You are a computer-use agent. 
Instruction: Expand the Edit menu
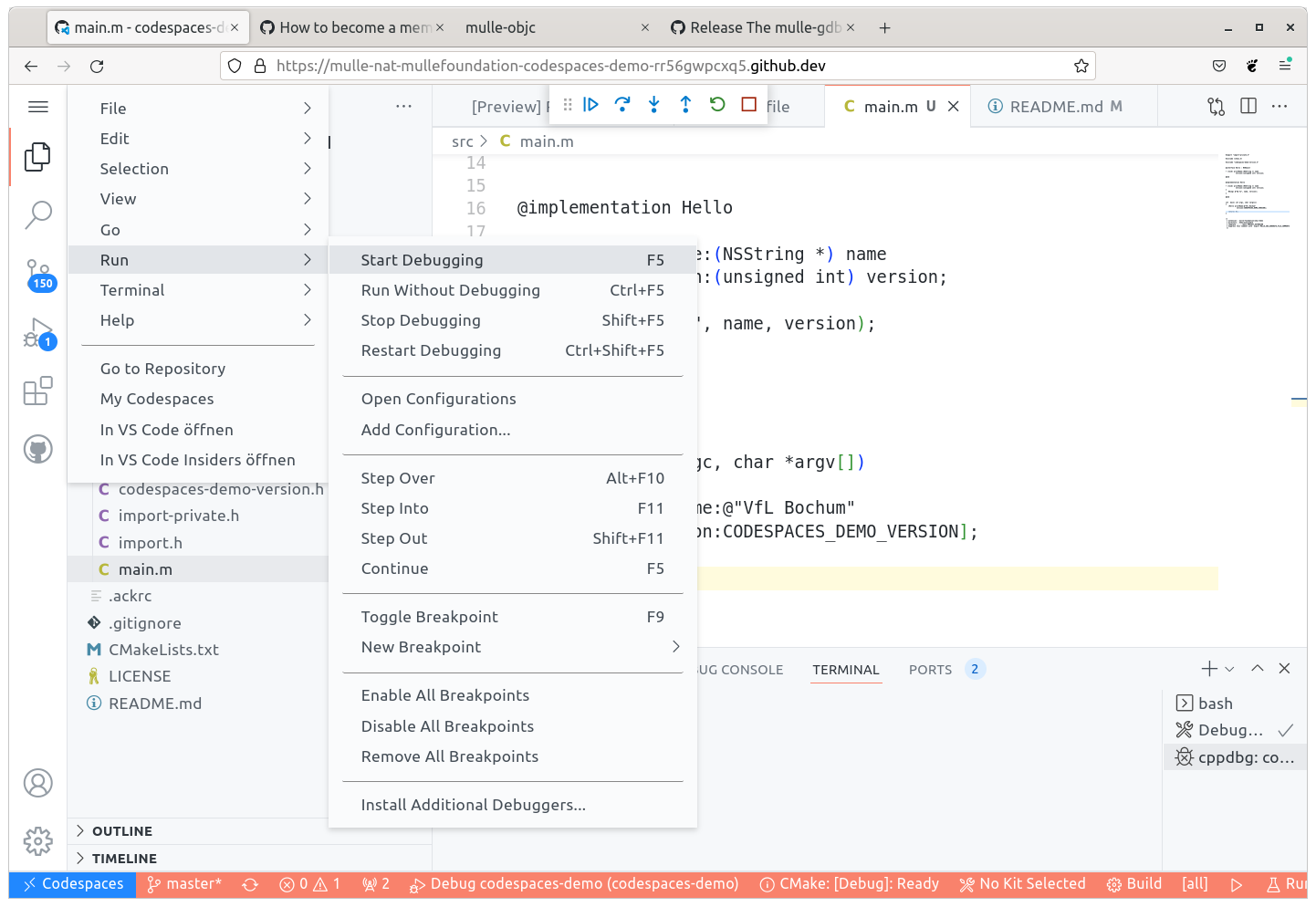coord(198,139)
